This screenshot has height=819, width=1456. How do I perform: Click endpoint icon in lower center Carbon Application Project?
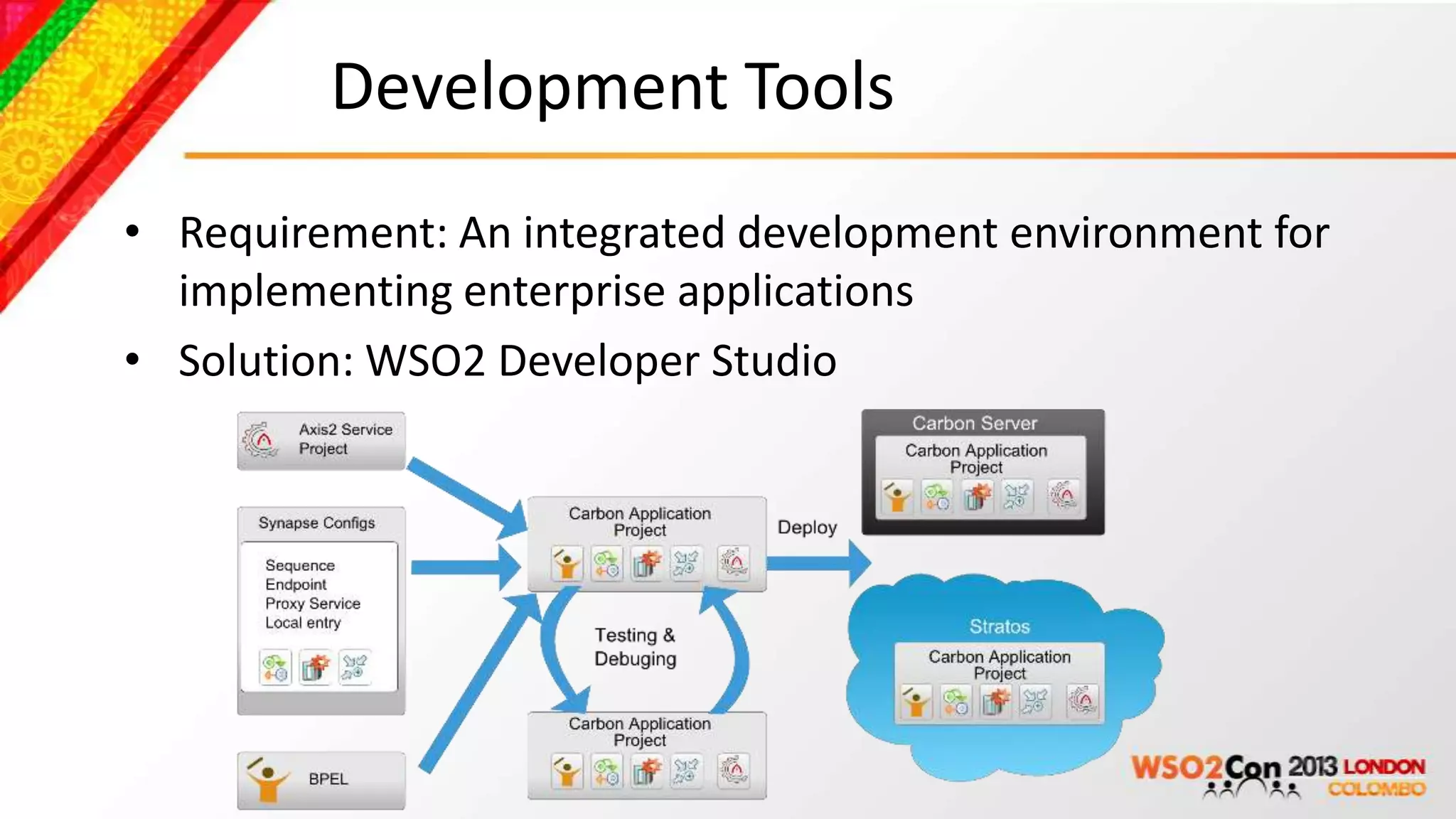coord(606,771)
